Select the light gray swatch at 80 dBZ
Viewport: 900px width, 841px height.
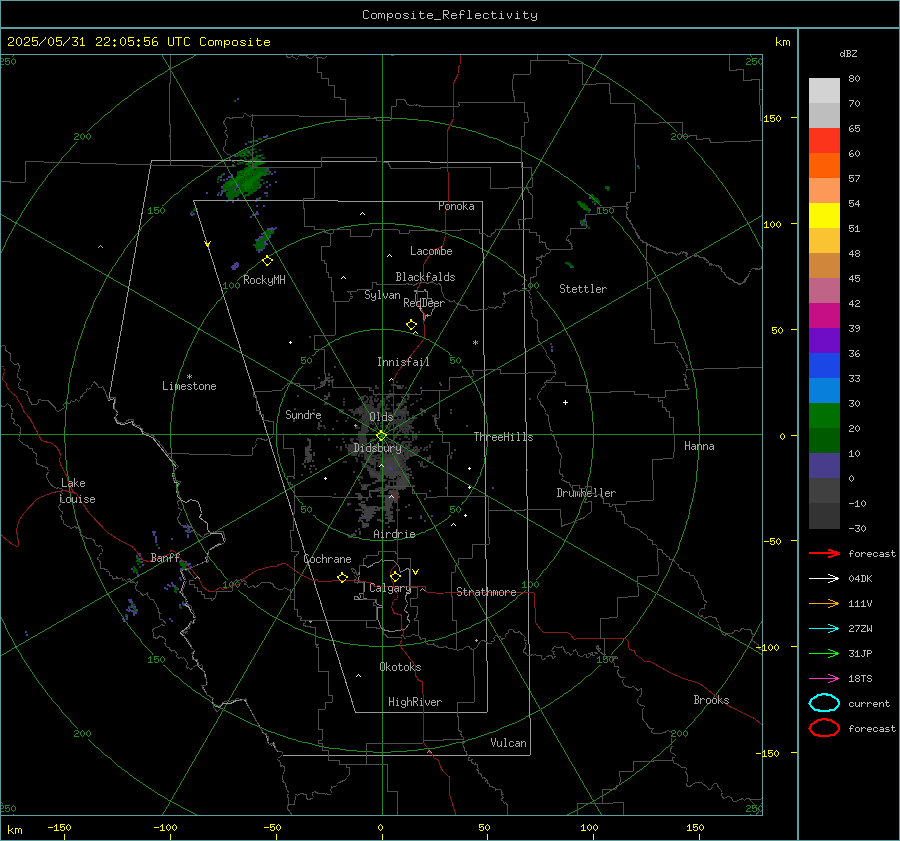pyautogui.click(x=824, y=90)
